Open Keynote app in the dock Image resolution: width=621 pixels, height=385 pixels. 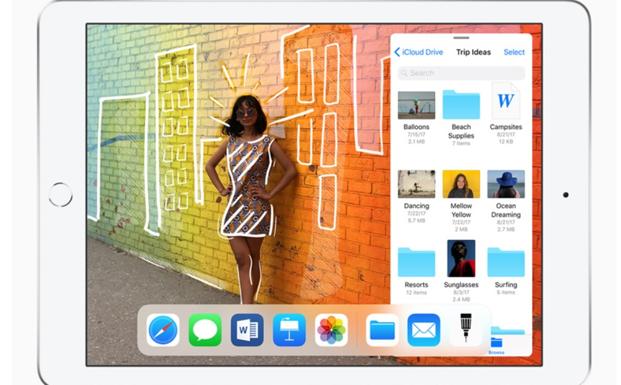(x=289, y=330)
